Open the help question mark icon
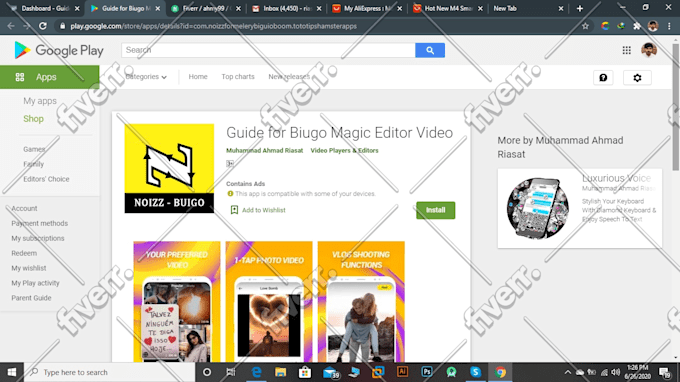 tap(603, 78)
